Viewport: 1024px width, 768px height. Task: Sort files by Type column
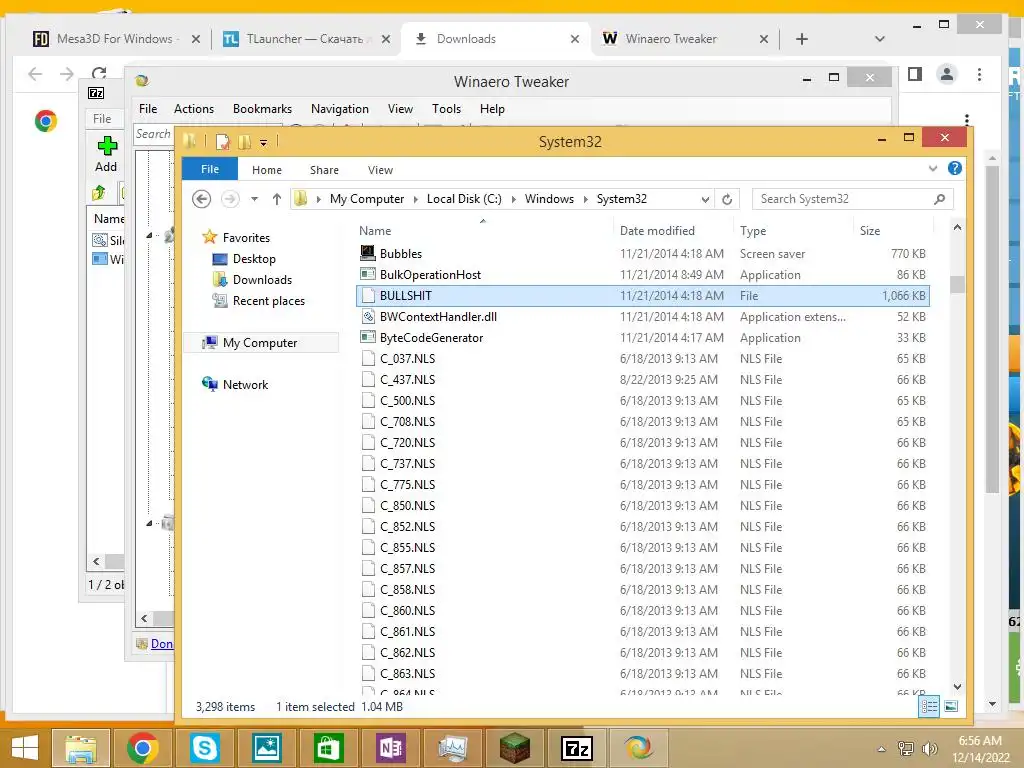pos(752,231)
